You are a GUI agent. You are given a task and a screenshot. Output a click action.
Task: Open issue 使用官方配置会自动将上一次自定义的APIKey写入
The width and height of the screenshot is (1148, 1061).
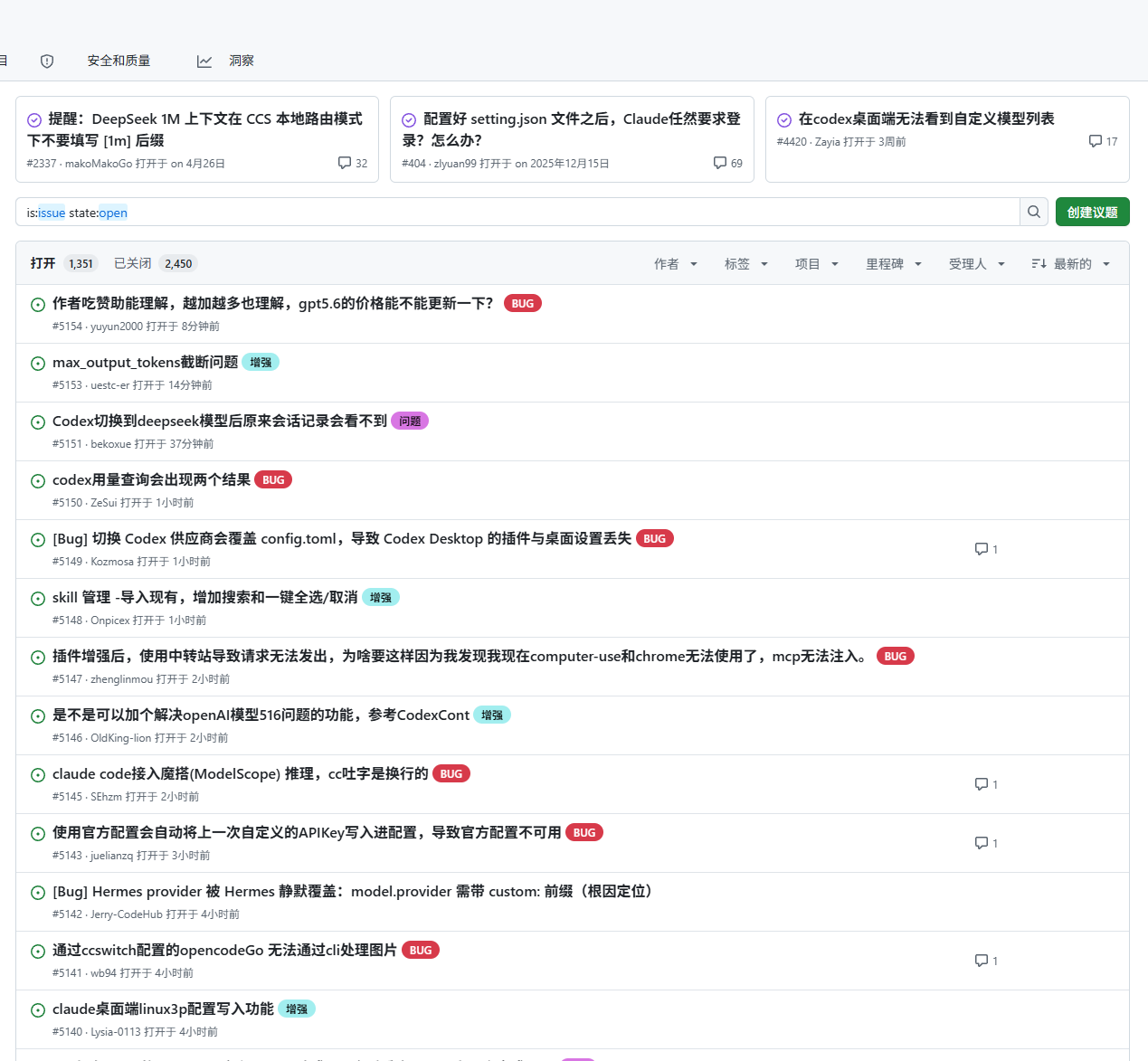pyautogui.click(x=307, y=832)
